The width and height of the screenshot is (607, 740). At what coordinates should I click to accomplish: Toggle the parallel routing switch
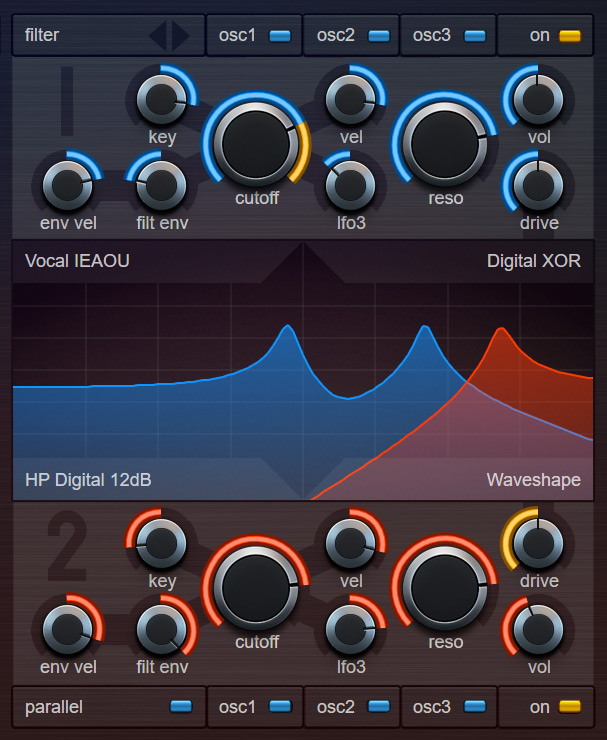click(181, 707)
